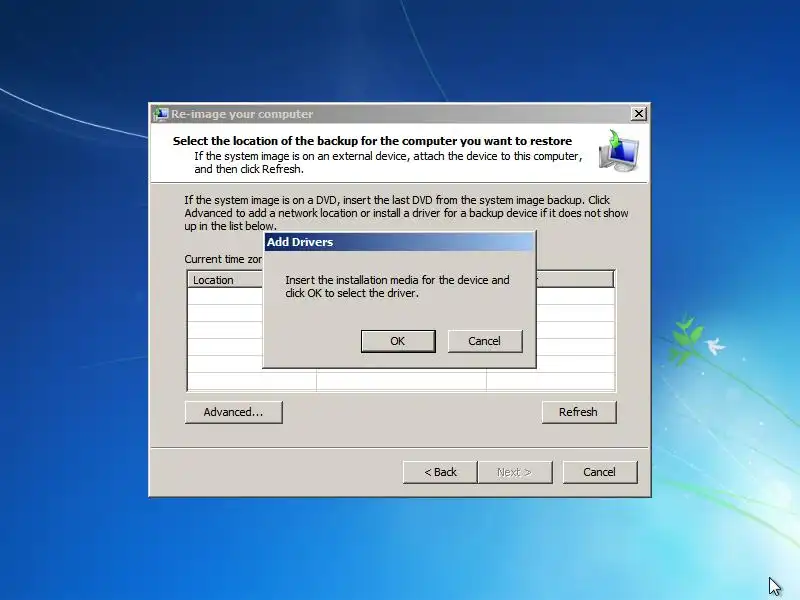The width and height of the screenshot is (800, 600).
Task: Click the 'Select the location of the backup' heading
Action: [x=372, y=141]
